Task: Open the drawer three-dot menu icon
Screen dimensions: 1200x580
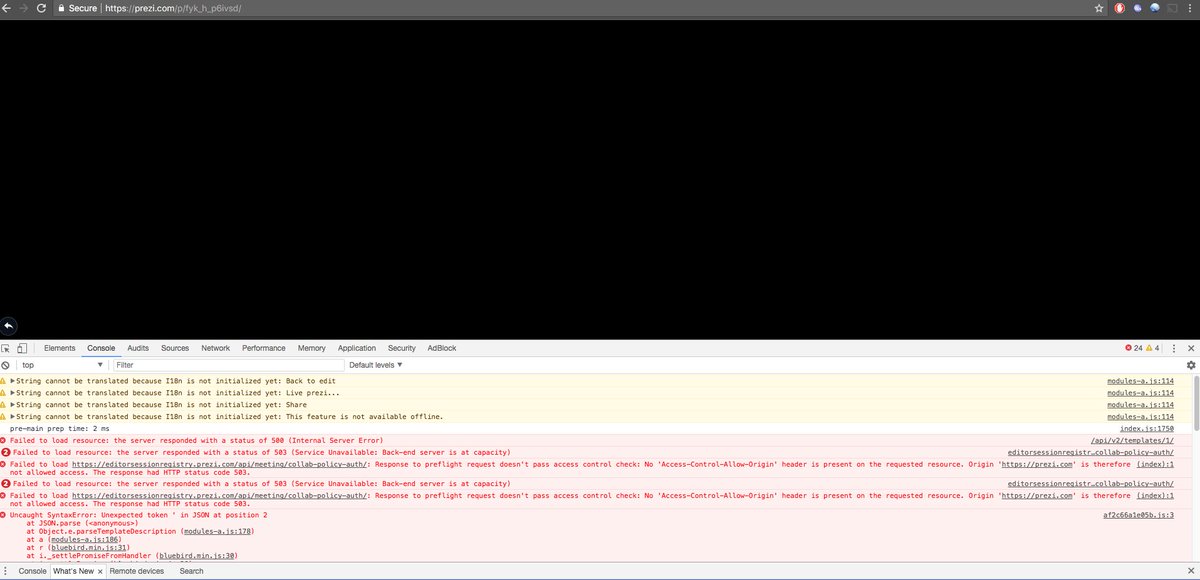Action: click(x=7, y=571)
